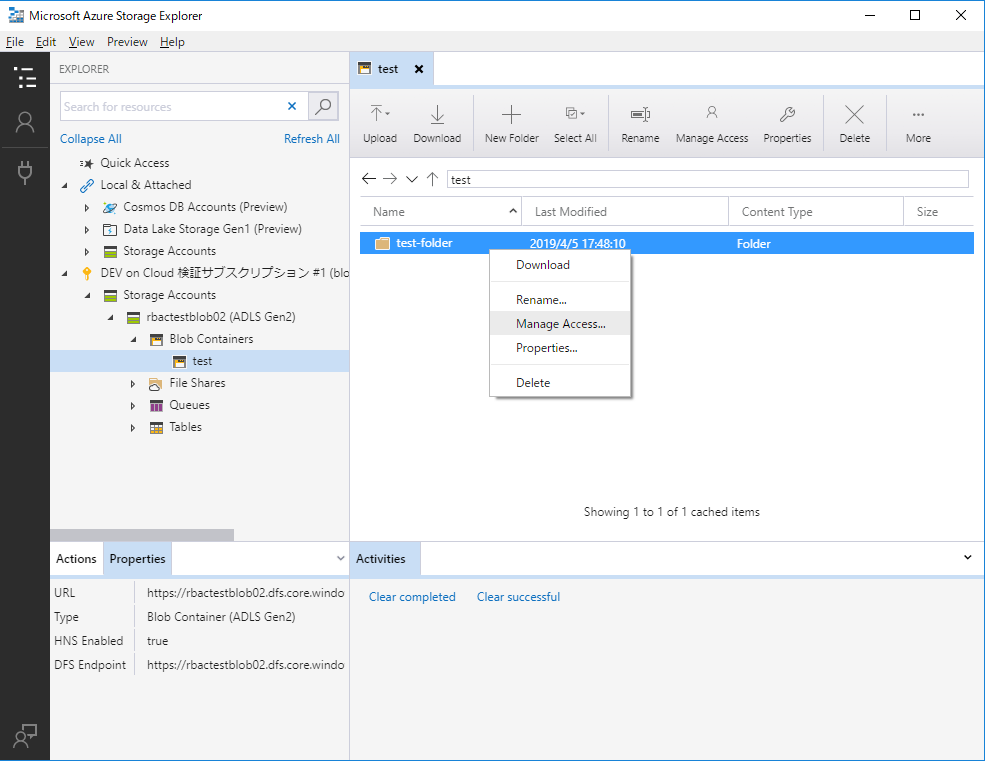Click the Upload toolbar button
This screenshot has width=985, height=761.
pyautogui.click(x=380, y=124)
